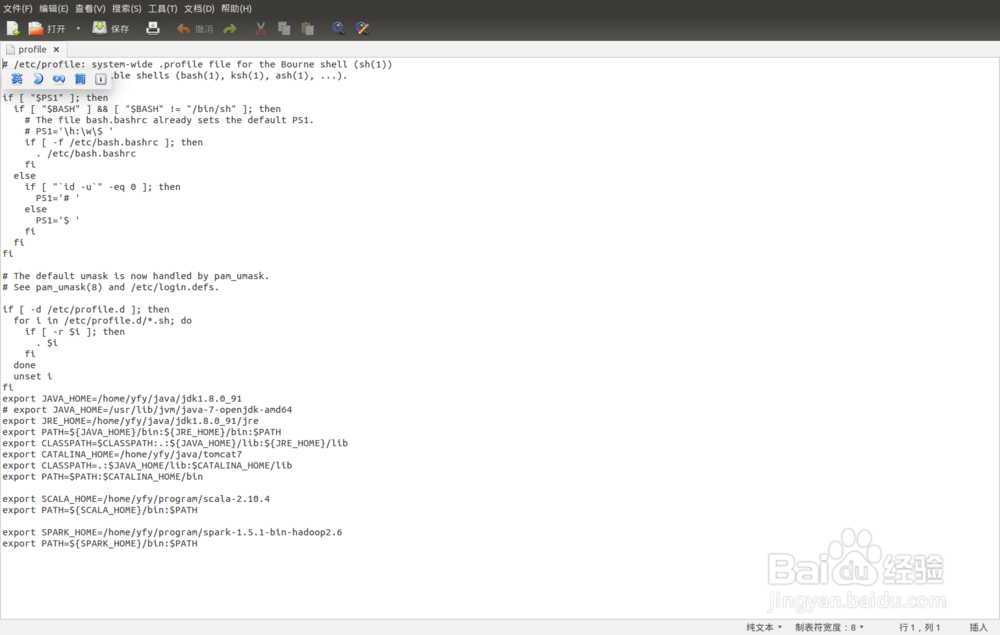
Task: Redo with the green arrow icon
Action: pyautogui.click(x=230, y=29)
